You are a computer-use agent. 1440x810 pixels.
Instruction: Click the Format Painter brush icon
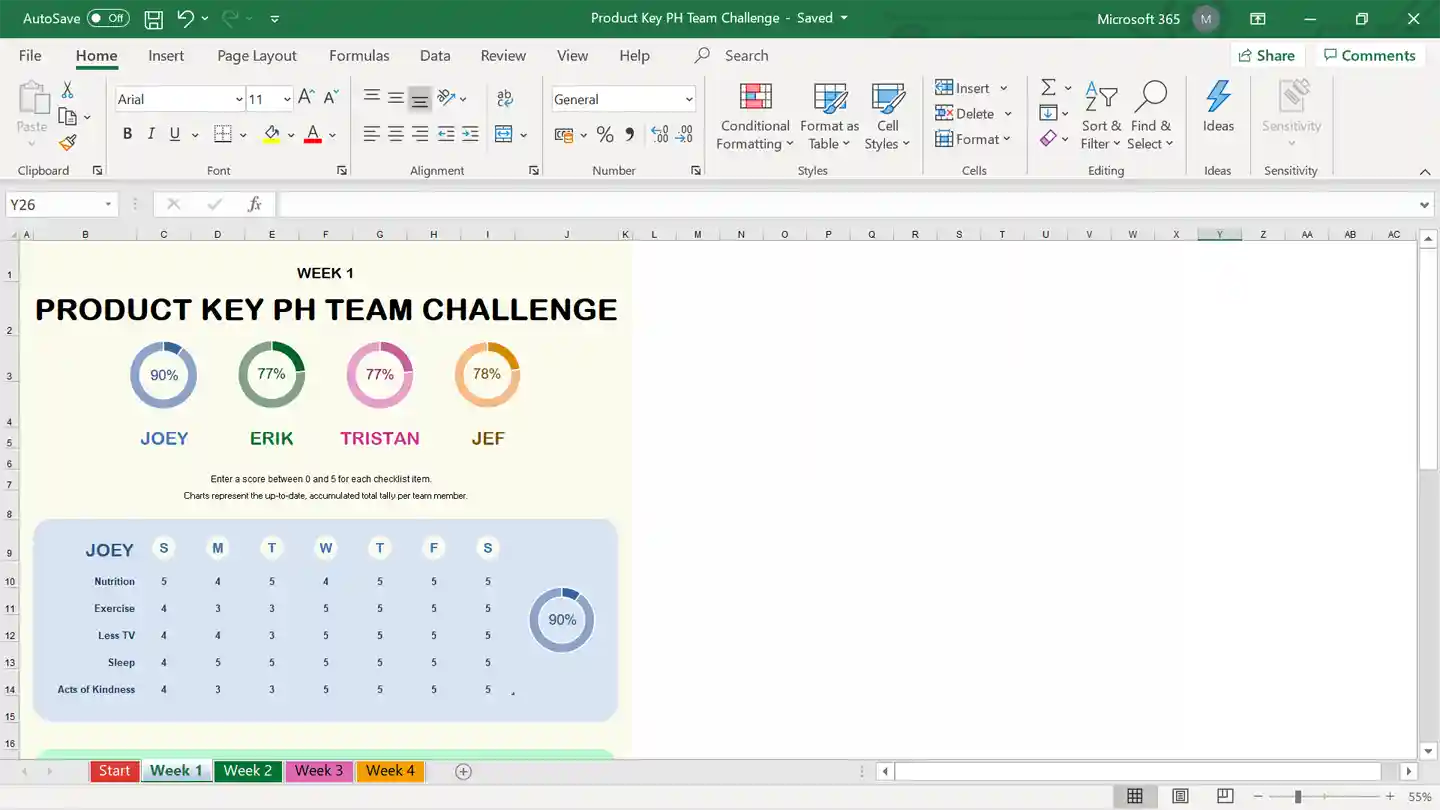pyautogui.click(x=67, y=143)
